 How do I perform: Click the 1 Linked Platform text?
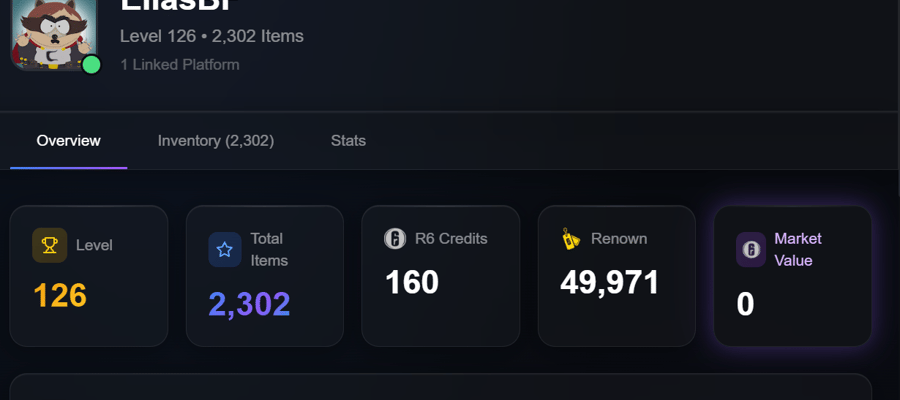coord(180,65)
